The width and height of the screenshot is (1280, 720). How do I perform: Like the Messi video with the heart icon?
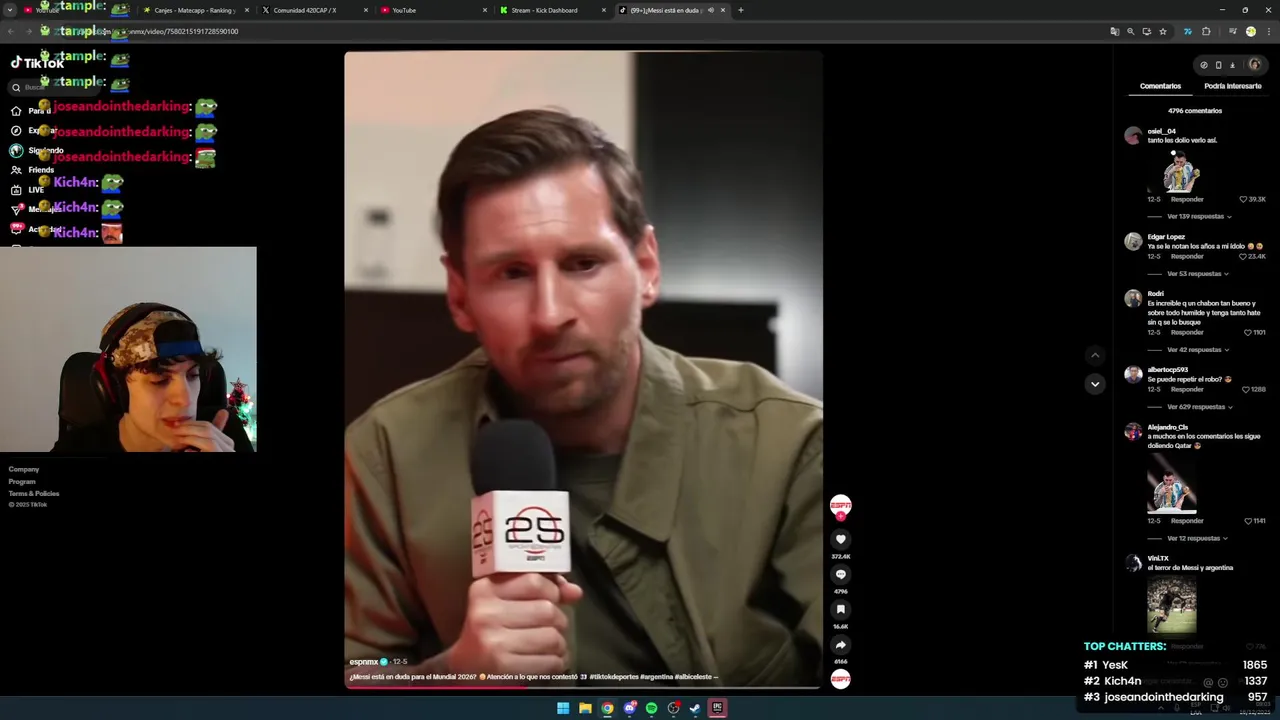(841, 540)
